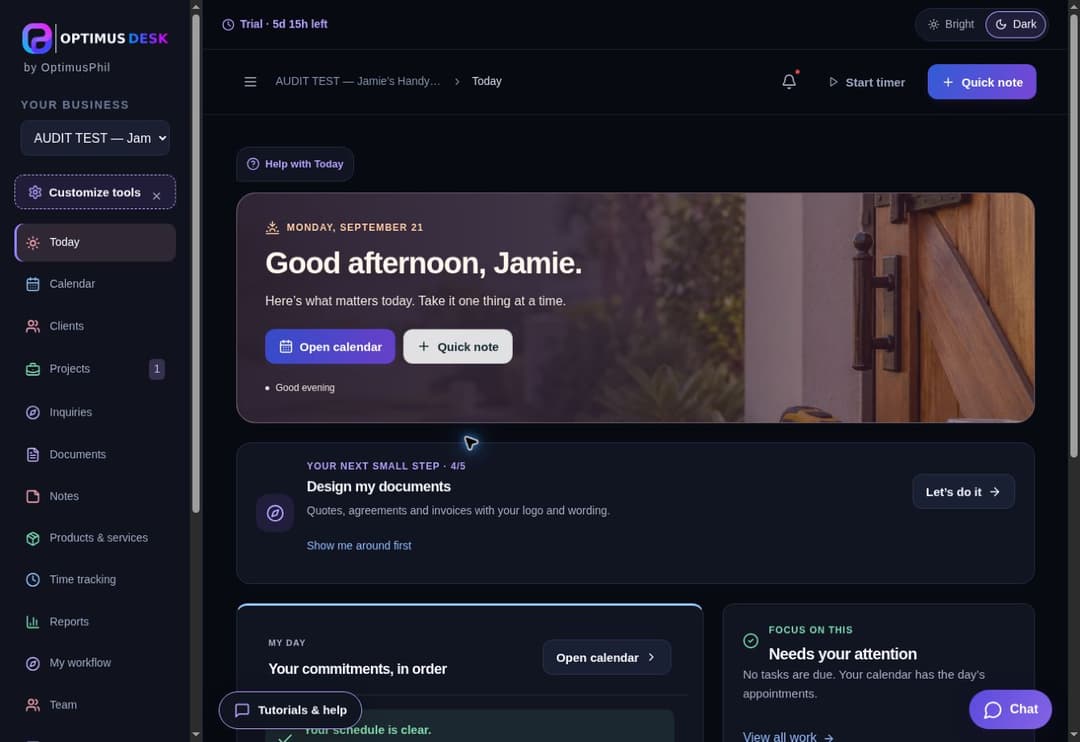Click the green check icon in Focus on this
Viewport: 1080px width, 742px height.
pos(751,641)
